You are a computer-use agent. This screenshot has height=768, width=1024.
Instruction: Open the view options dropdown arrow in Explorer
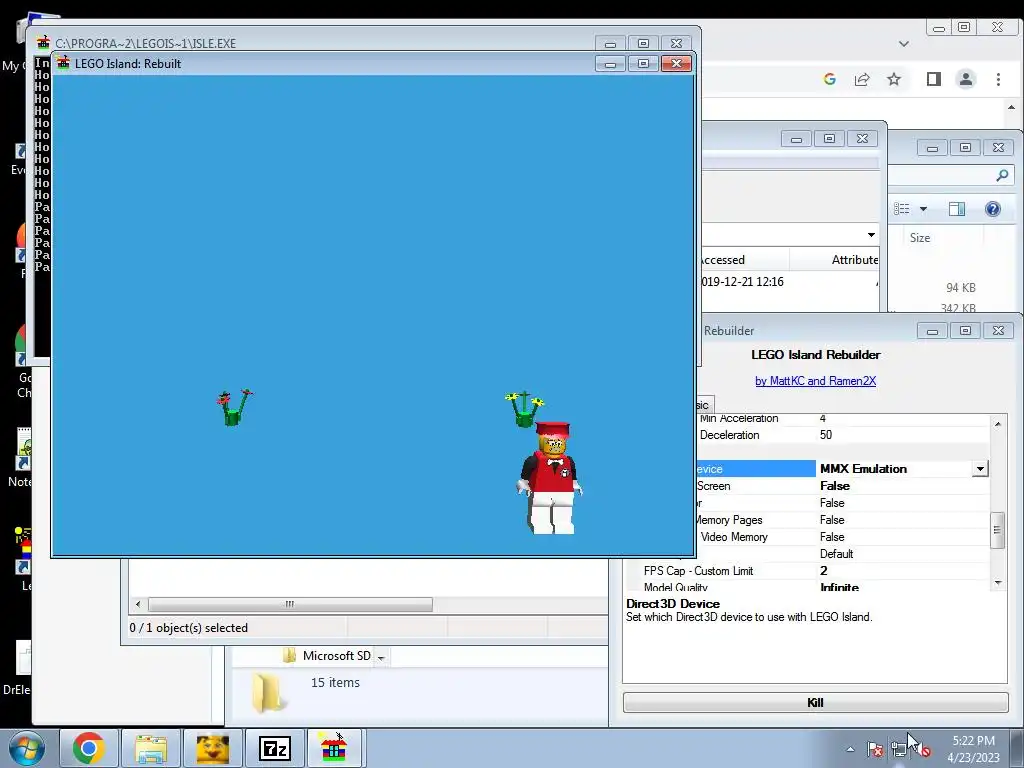point(923,209)
